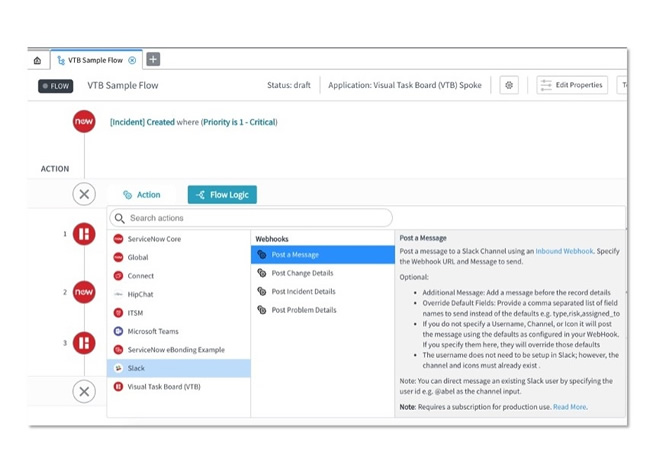Cancel action selection with top X circle
Image resolution: width=650 pixels, height=470 pixels.
(x=84, y=194)
